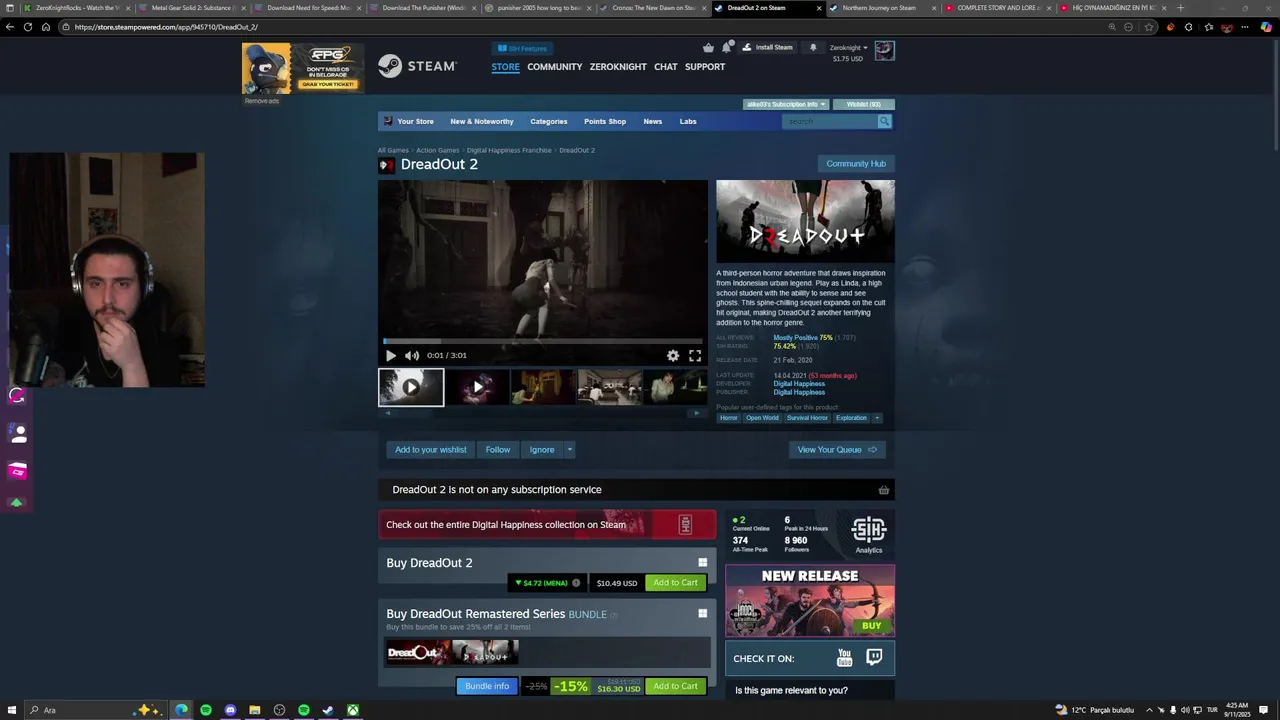
Task: Open the Twitch icon under Check It On
Action: pos(874,657)
